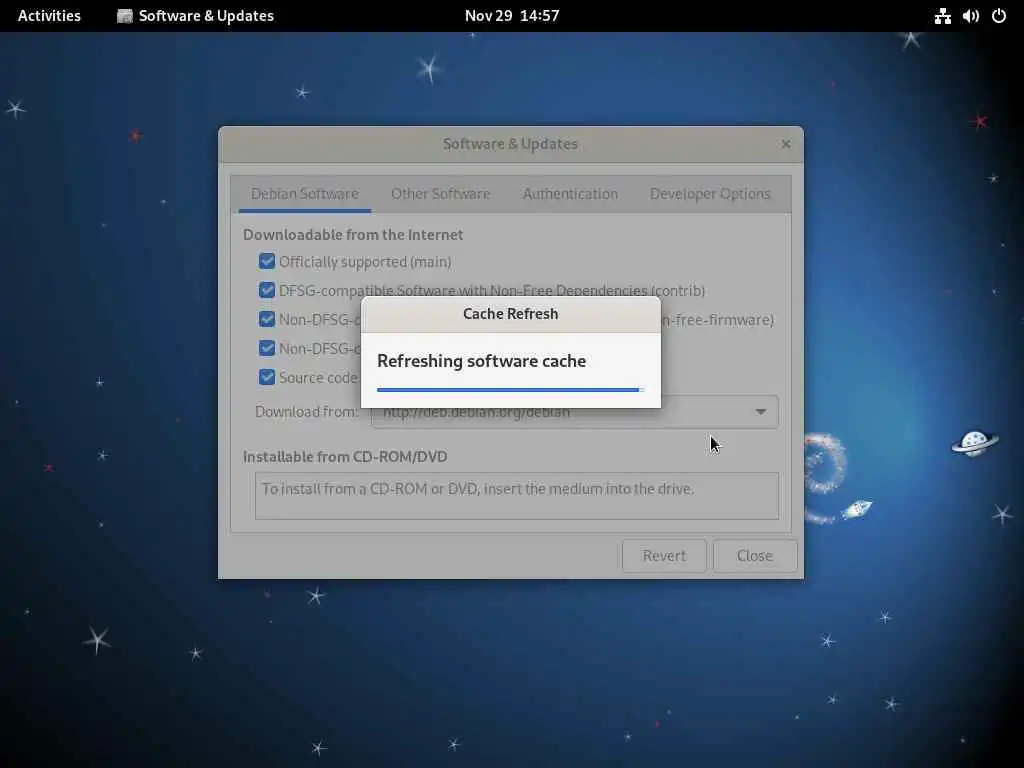Open the power menu icon

999,16
